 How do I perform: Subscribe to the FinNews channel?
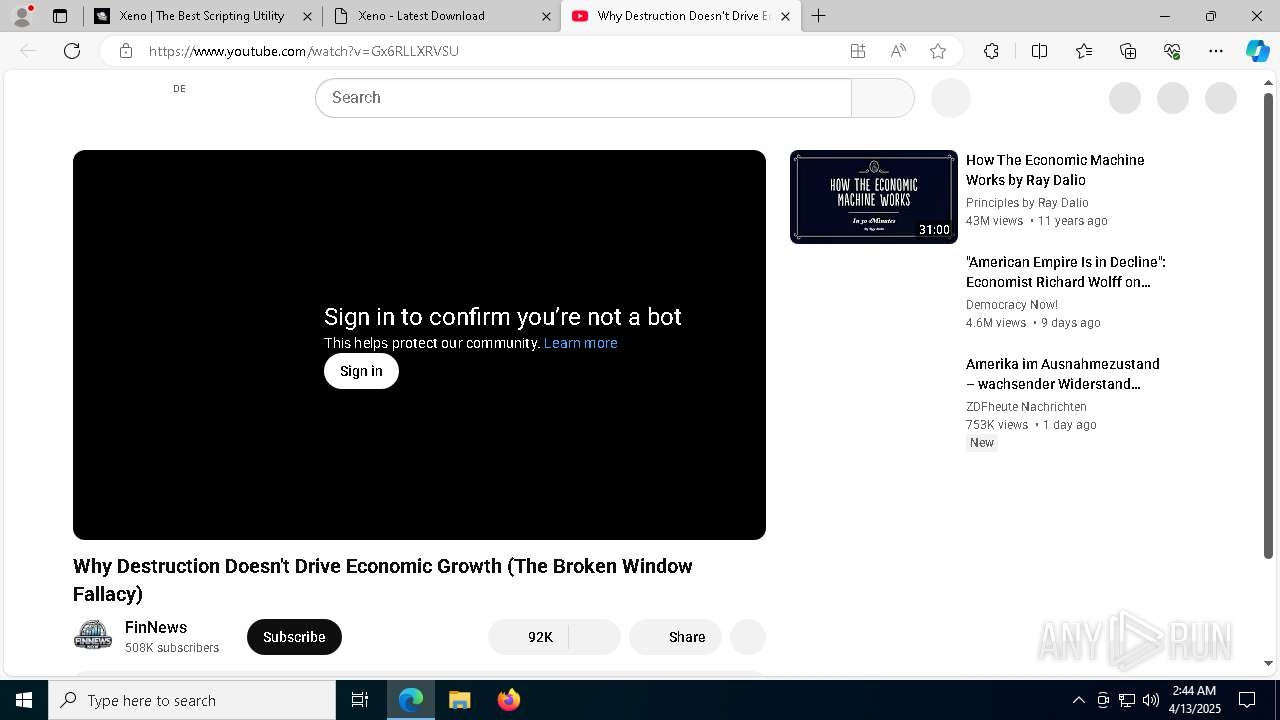294,637
